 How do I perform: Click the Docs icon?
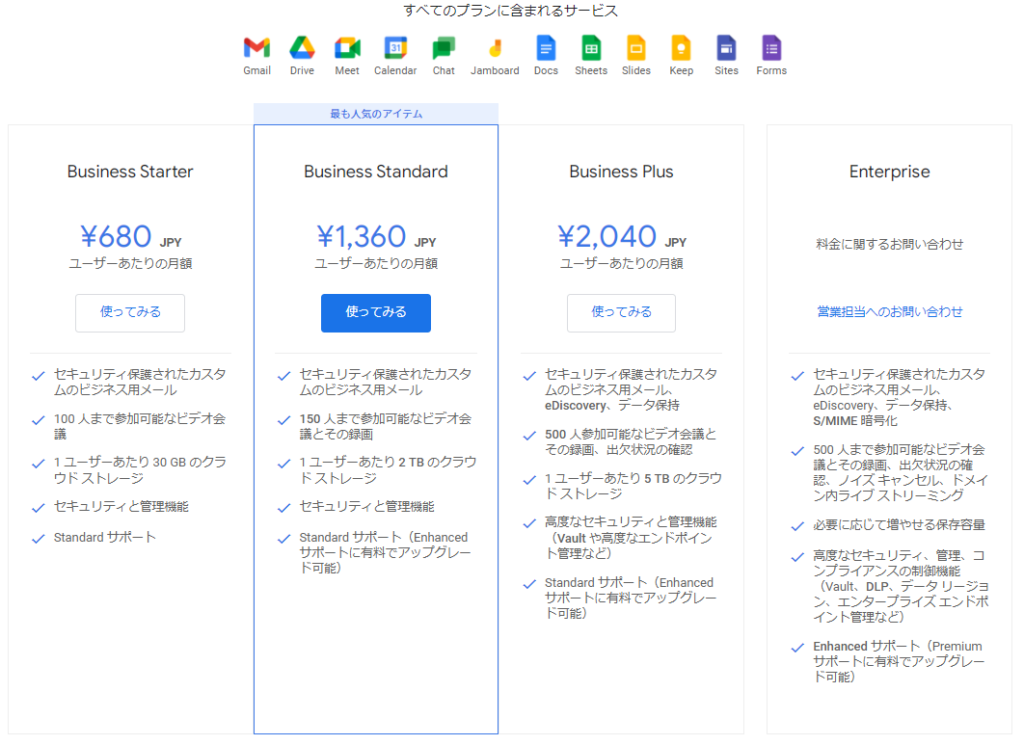[x=545, y=48]
